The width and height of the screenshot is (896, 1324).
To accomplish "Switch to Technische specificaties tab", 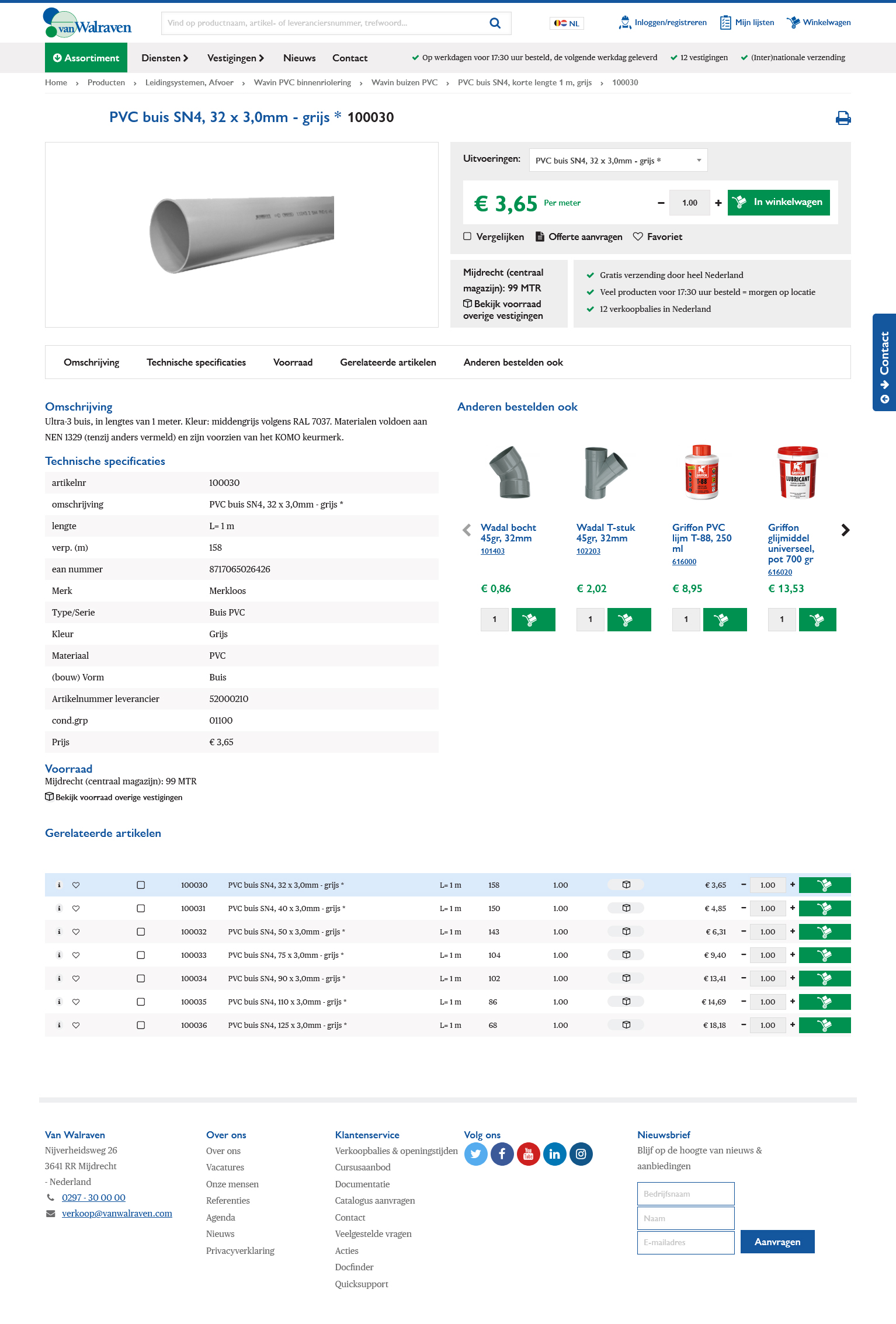I will pyautogui.click(x=196, y=363).
